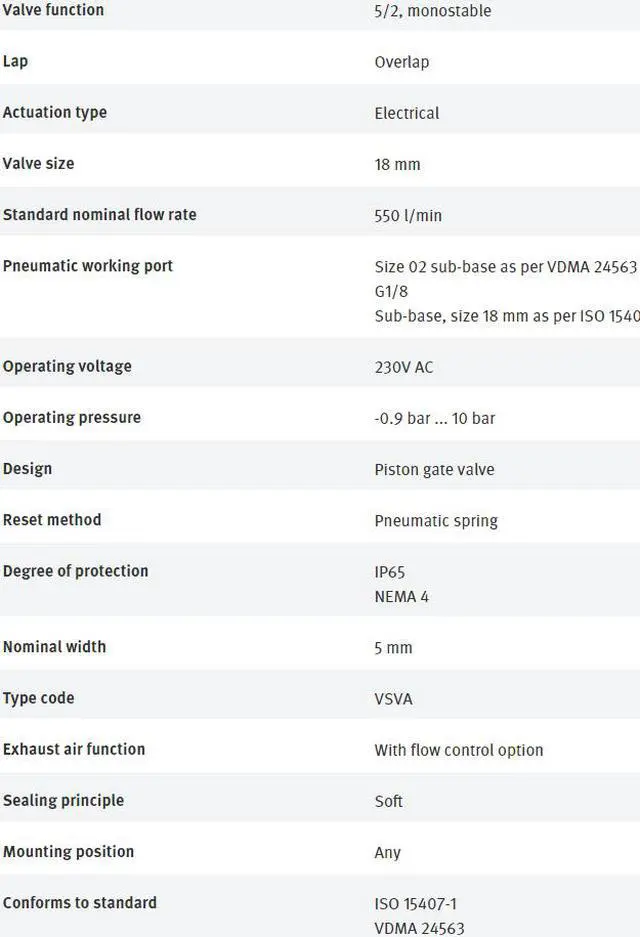
Task: Select the 'IP65' protection value
Action: [390, 572]
